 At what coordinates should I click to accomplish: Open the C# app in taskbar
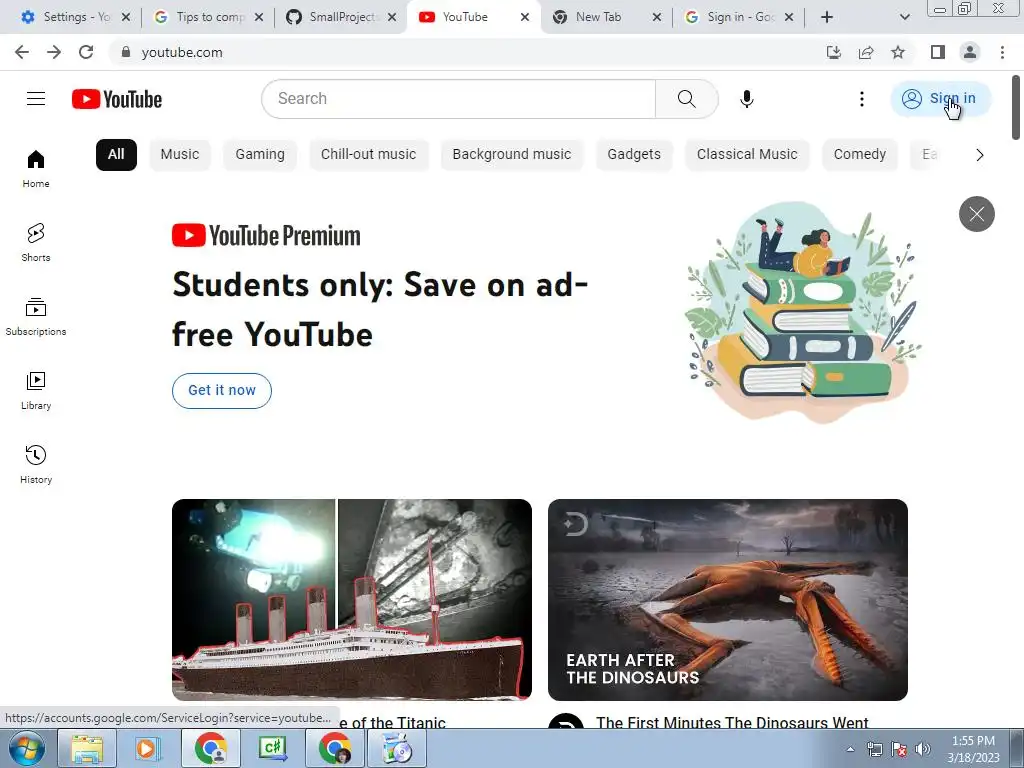pos(273,748)
